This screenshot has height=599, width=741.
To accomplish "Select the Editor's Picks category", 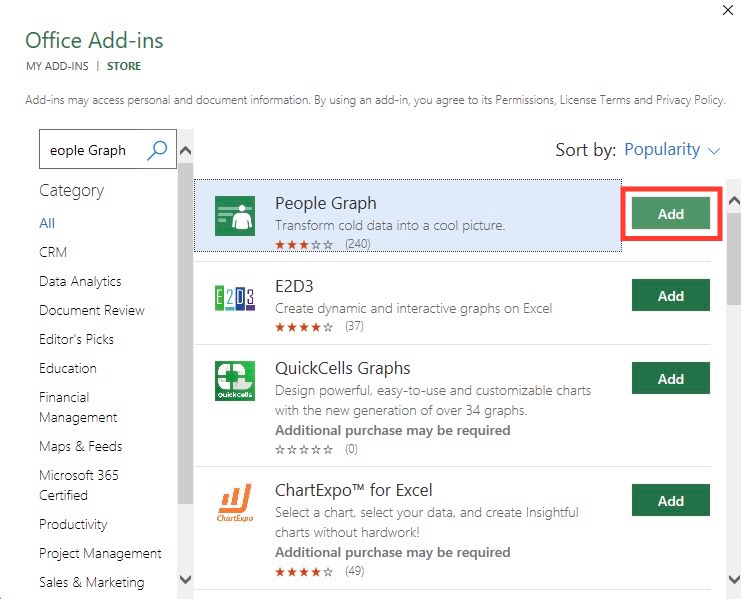I will (77, 339).
